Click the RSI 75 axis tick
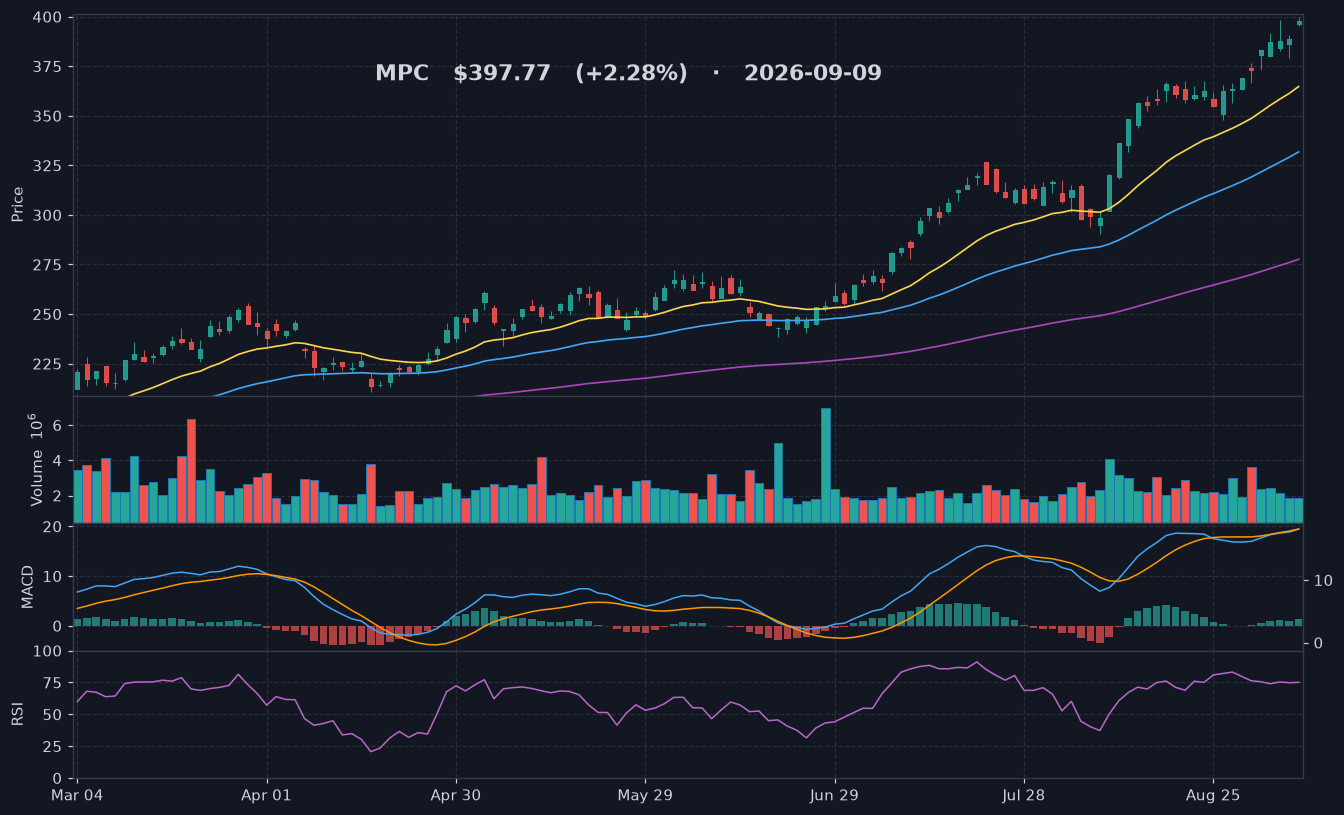 52,684
